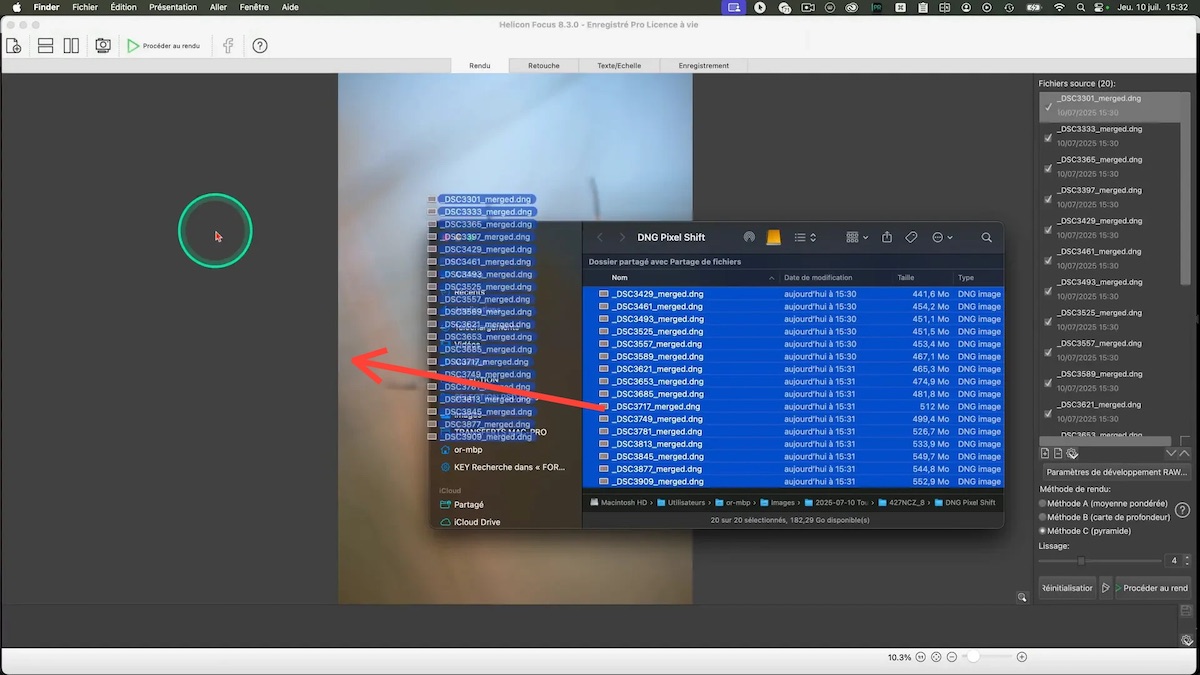Switch to vertical split view layout icon
The image size is (1200, 675).
coord(71,46)
